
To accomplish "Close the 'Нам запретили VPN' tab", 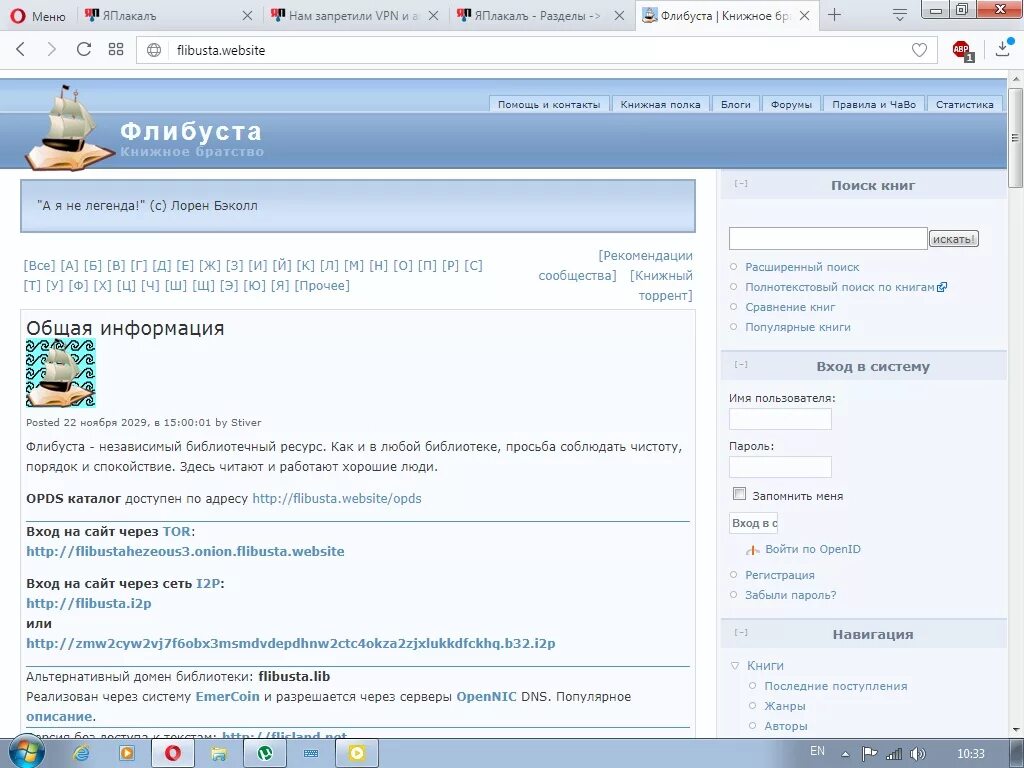I will (433, 16).
